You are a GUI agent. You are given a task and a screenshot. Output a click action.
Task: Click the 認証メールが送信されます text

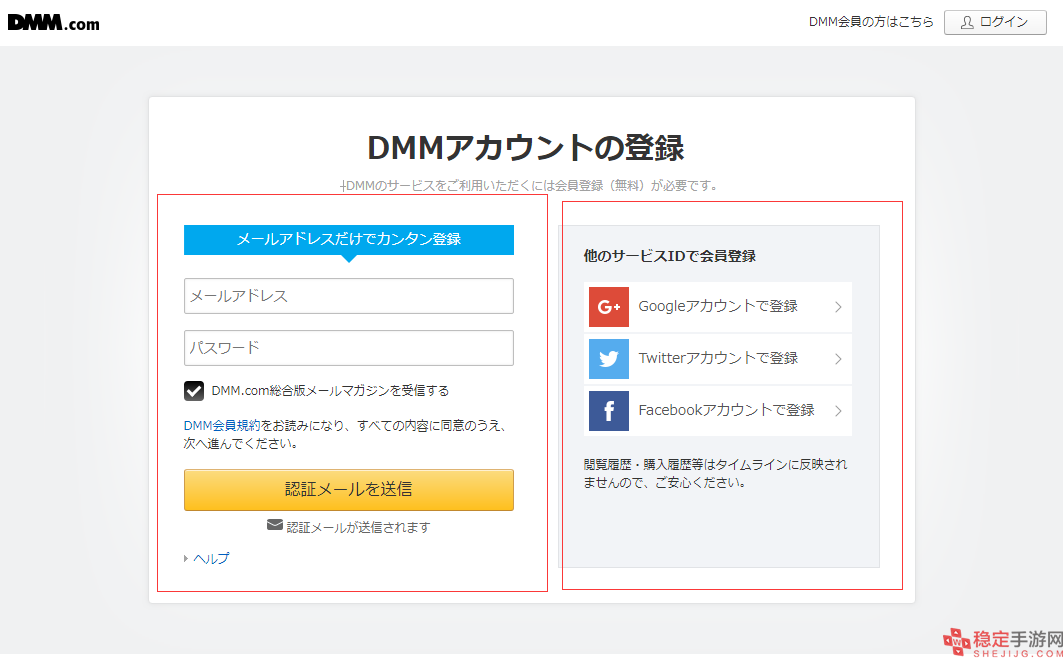tap(359, 527)
